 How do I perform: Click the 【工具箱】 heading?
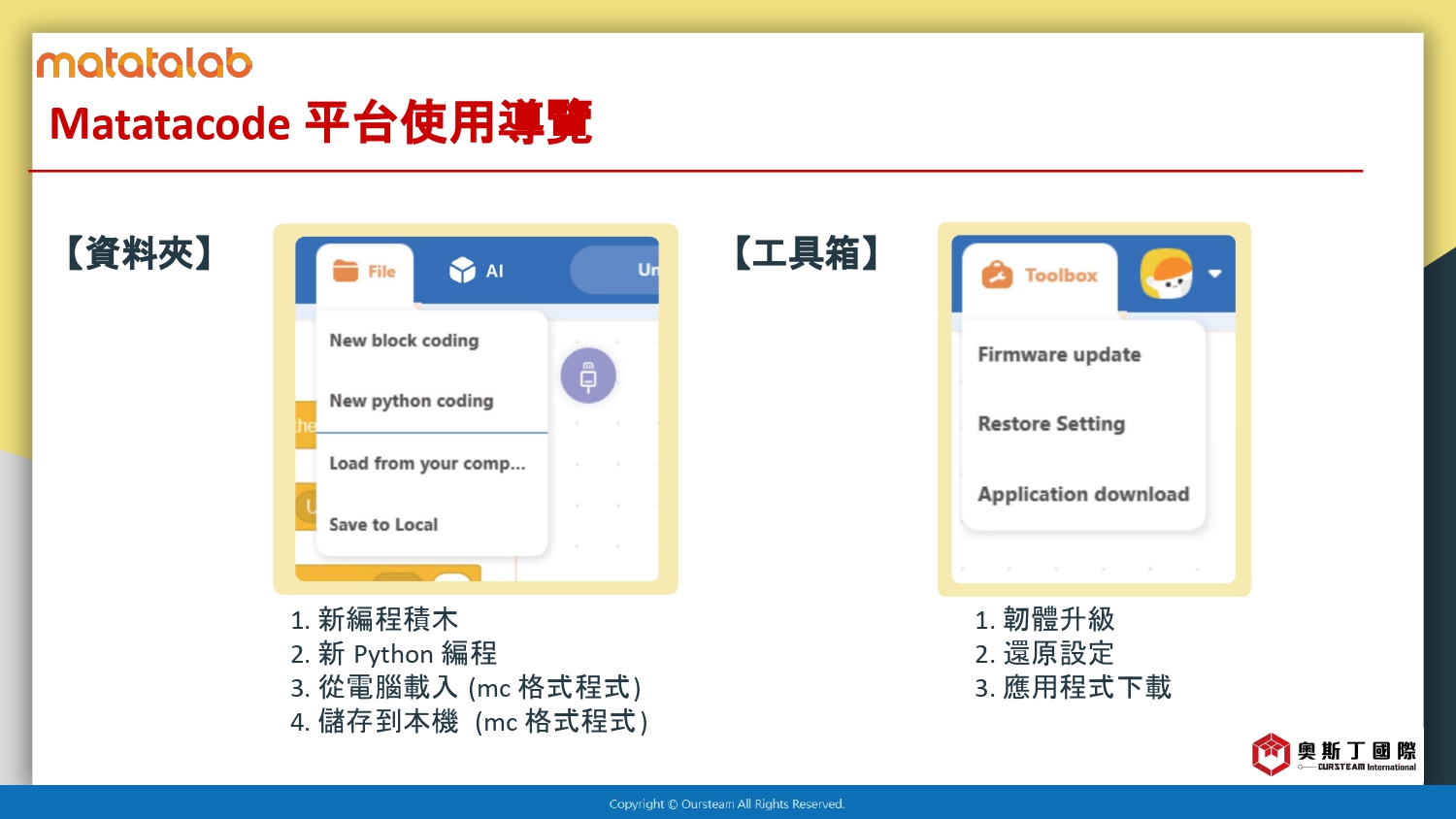(x=807, y=253)
